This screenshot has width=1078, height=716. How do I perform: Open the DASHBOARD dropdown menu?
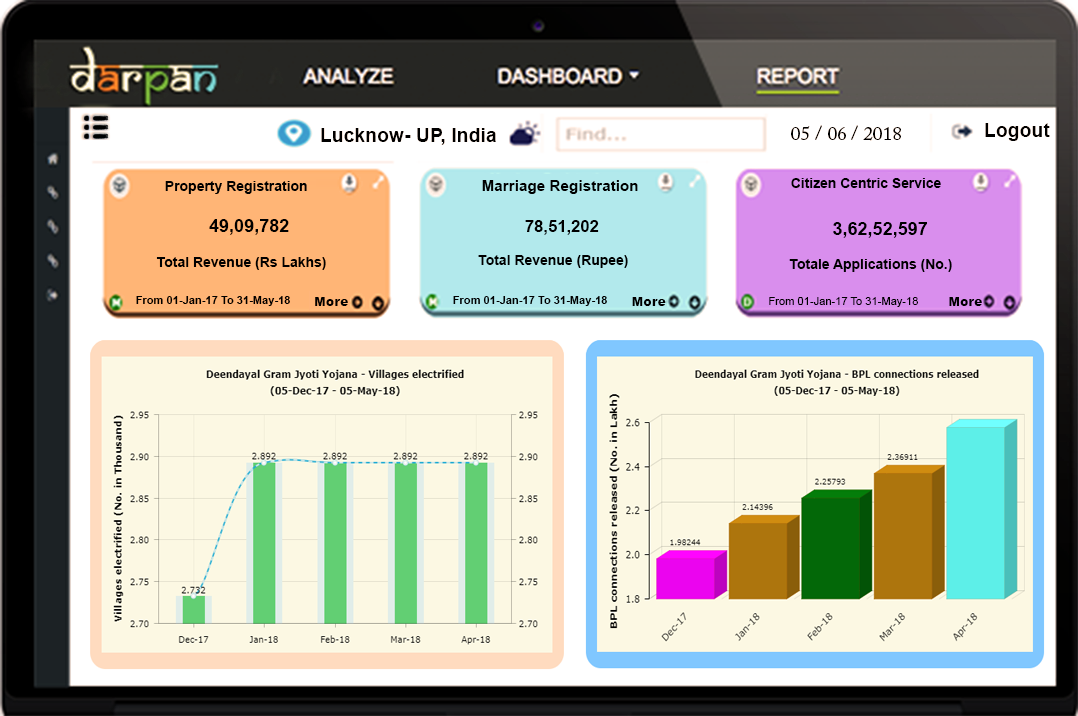(x=567, y=76)
